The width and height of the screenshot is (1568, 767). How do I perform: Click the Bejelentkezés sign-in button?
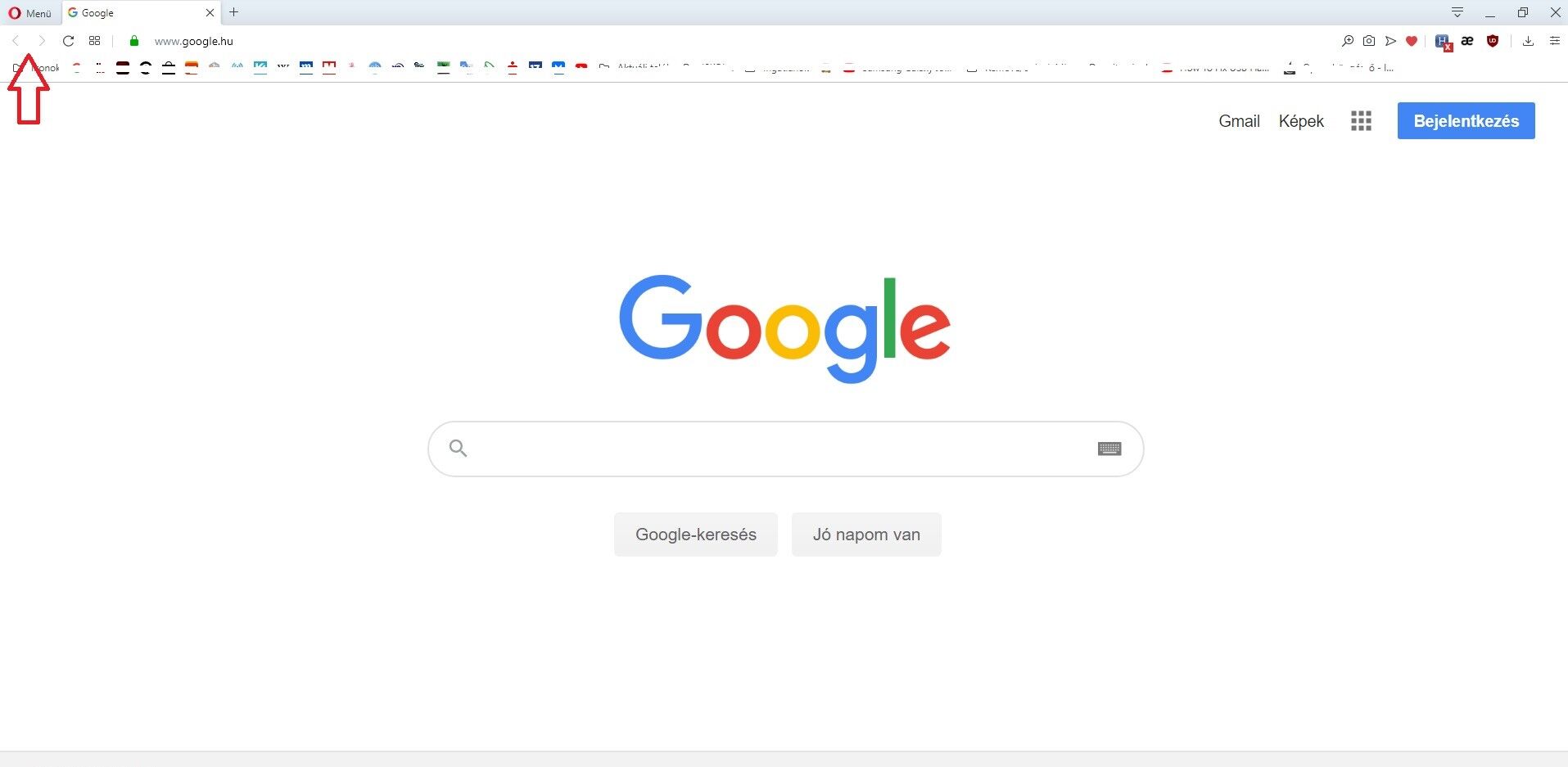tap(1466, 121)
